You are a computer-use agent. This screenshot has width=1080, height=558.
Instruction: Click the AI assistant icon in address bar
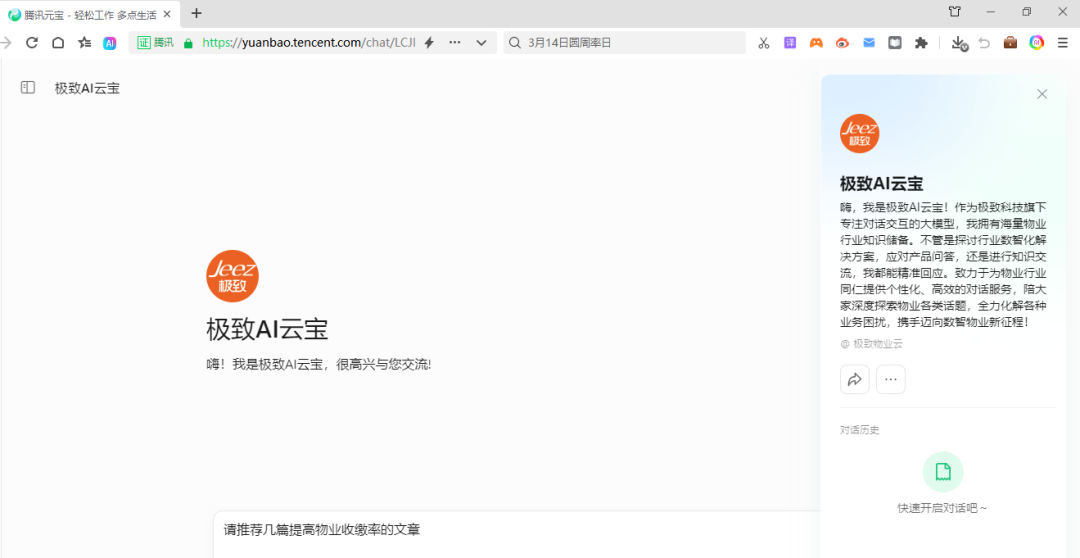tap(110, 43)
